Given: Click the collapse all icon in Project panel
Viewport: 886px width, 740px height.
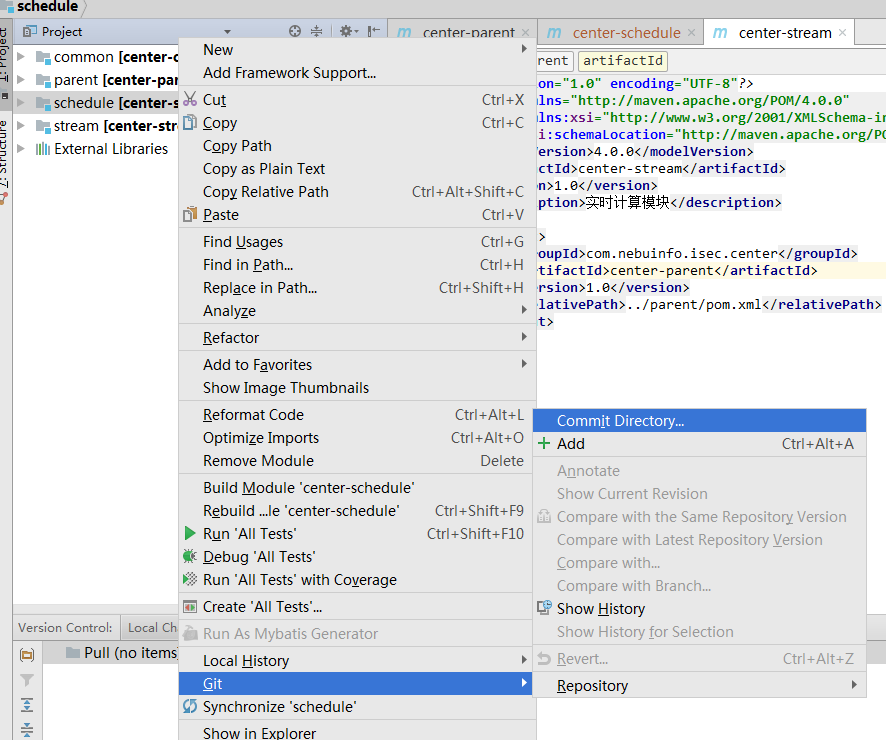Looking at the screenshot, I should pyautogui.click(x=316, y=31).
